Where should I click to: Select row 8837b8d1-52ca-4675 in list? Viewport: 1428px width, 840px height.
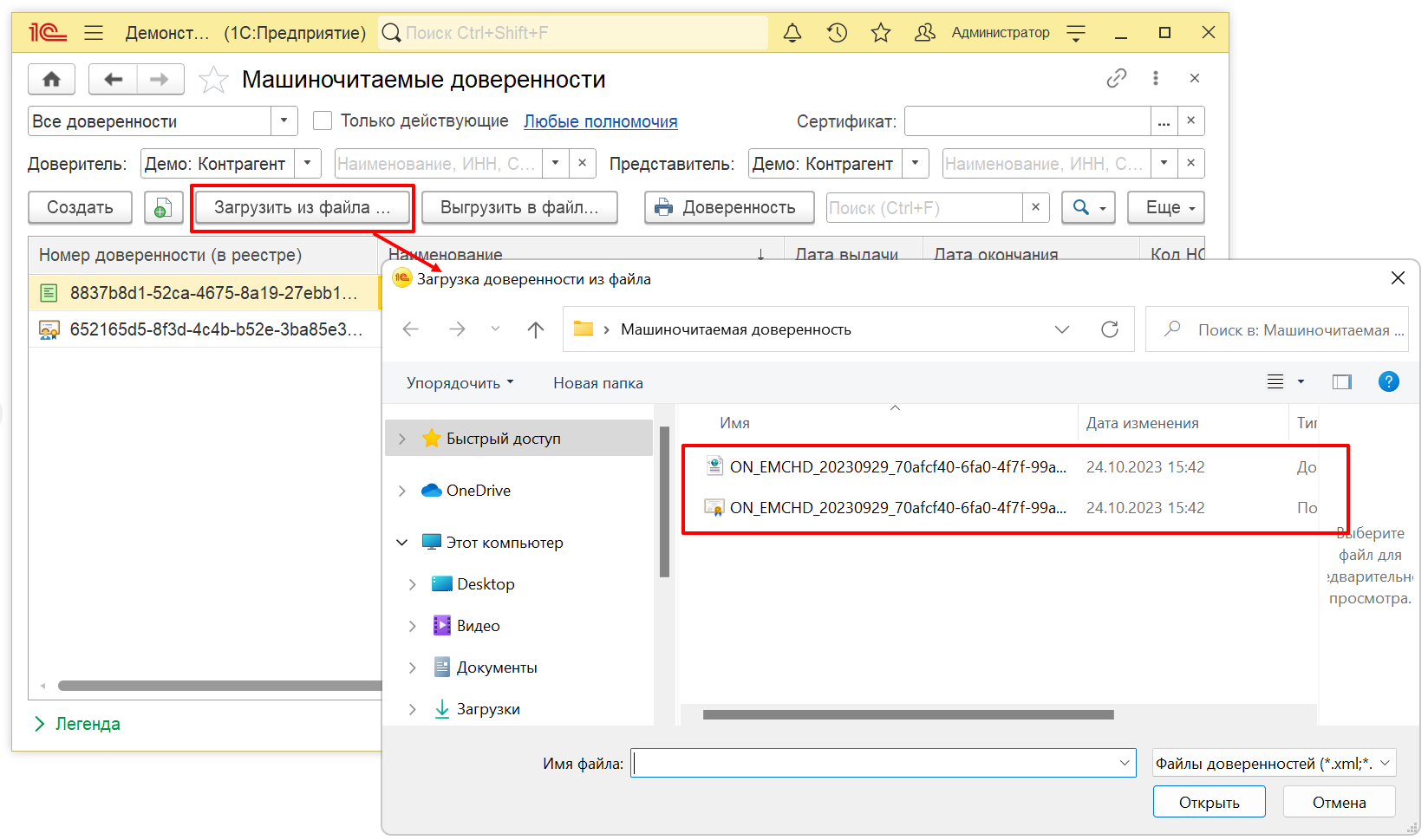pyautogui.click(x=205, y=293)
